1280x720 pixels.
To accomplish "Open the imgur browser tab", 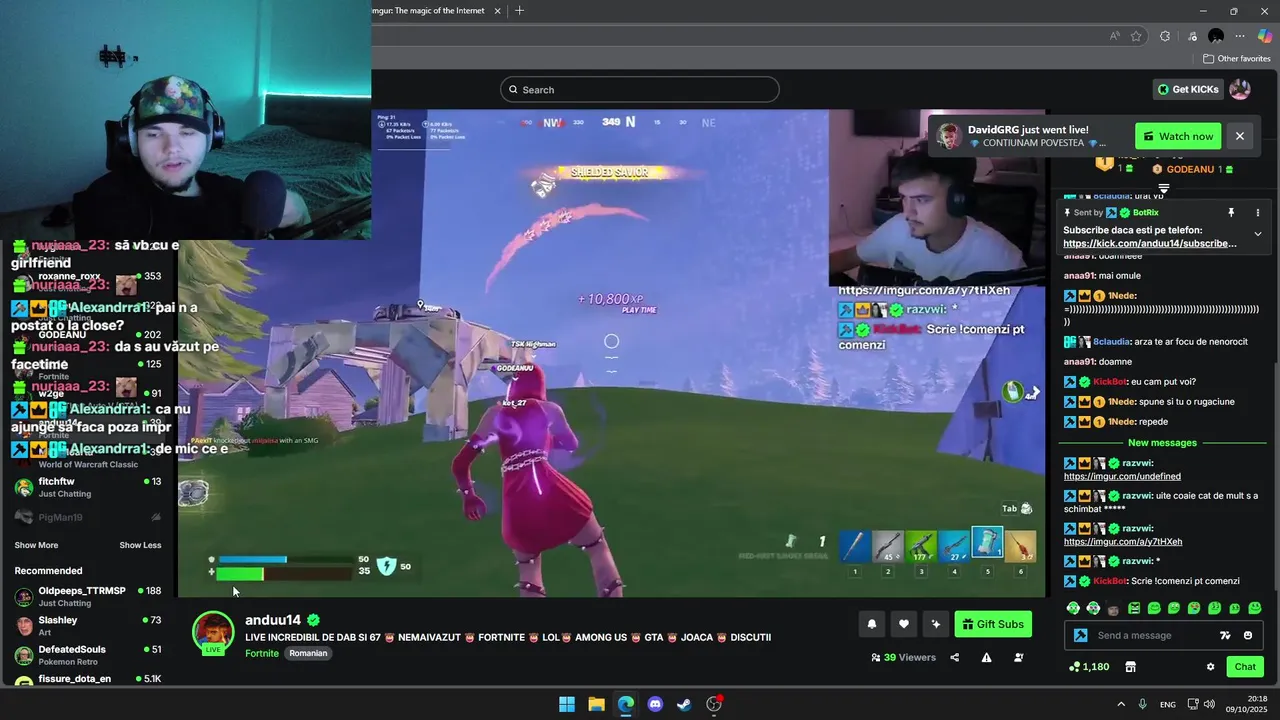I will point(430,11).
